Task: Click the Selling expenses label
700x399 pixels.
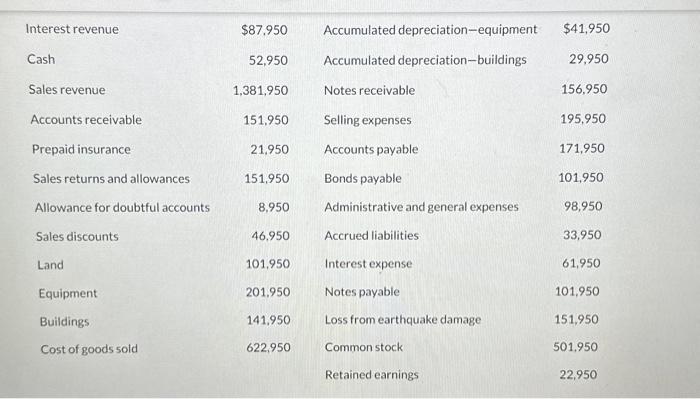Action: pos(367,120)
